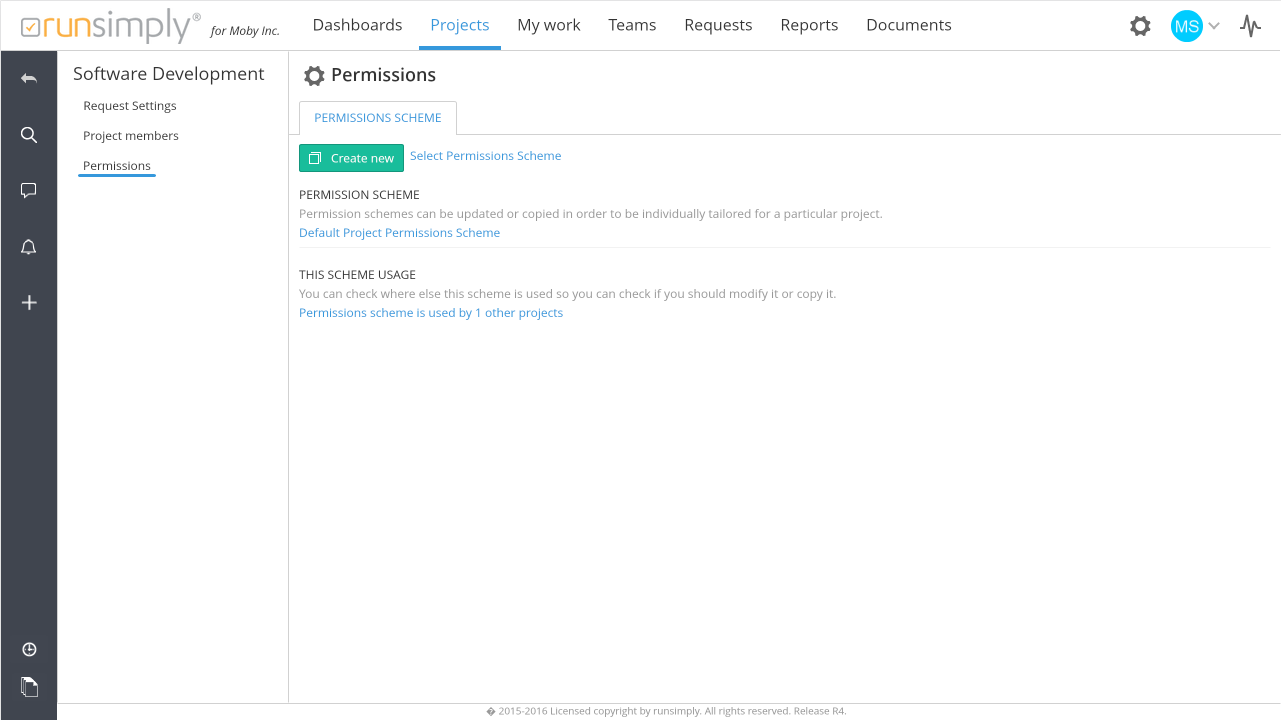Open Request Settings in the sidebar
1281x720 pixels.
pos(130,106)
